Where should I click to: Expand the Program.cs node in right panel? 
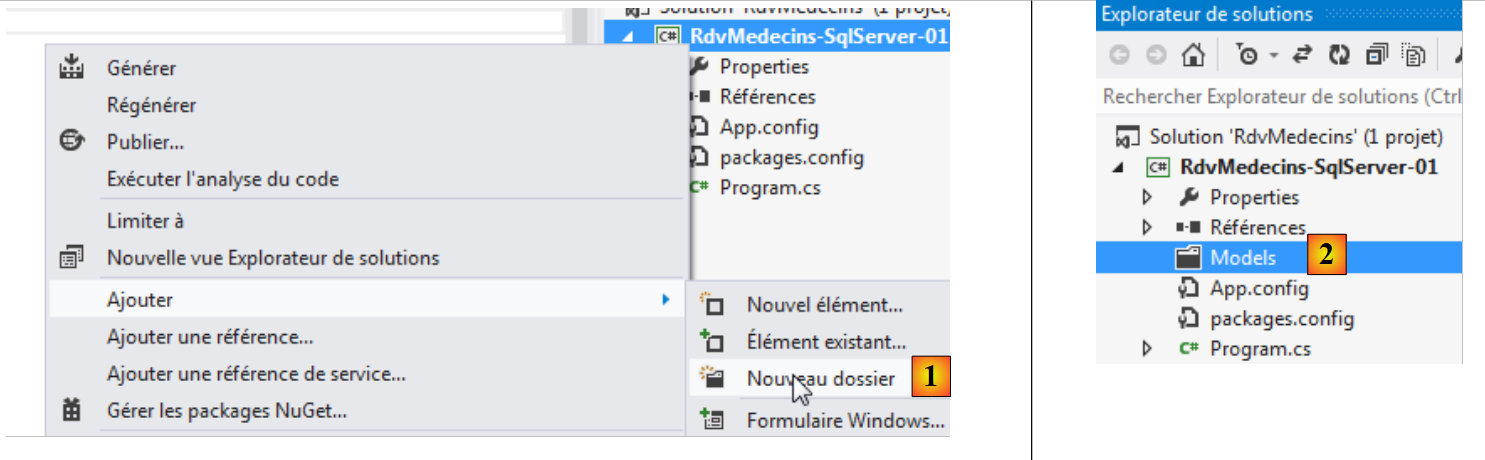pyautogui.click(x=1147, y=349)
